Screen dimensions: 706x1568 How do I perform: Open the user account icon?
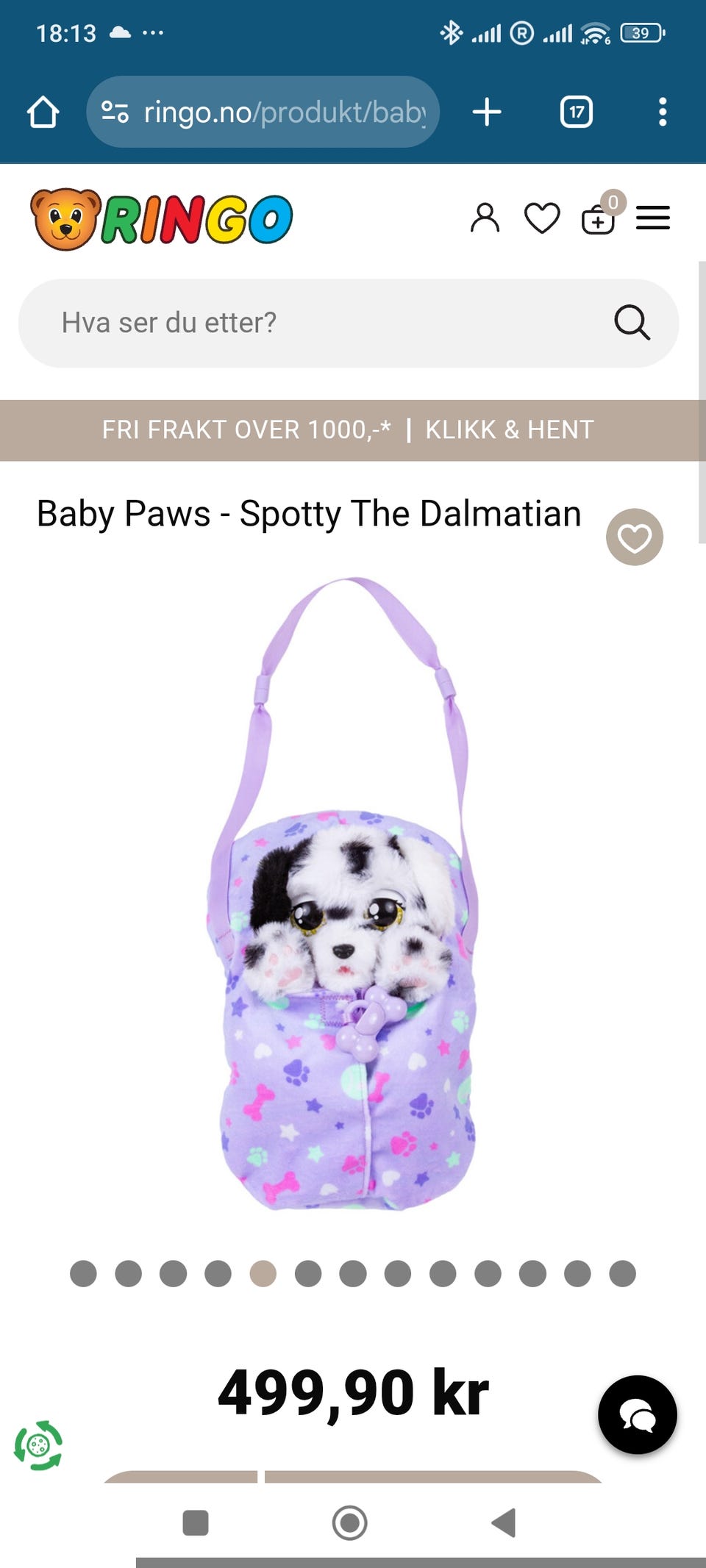[485, 218]
